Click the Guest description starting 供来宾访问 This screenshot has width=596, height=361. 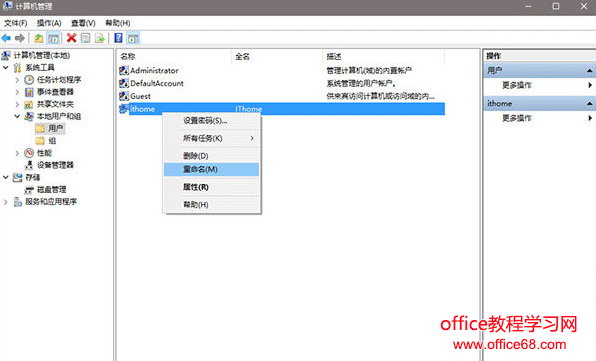pos(380,96)
